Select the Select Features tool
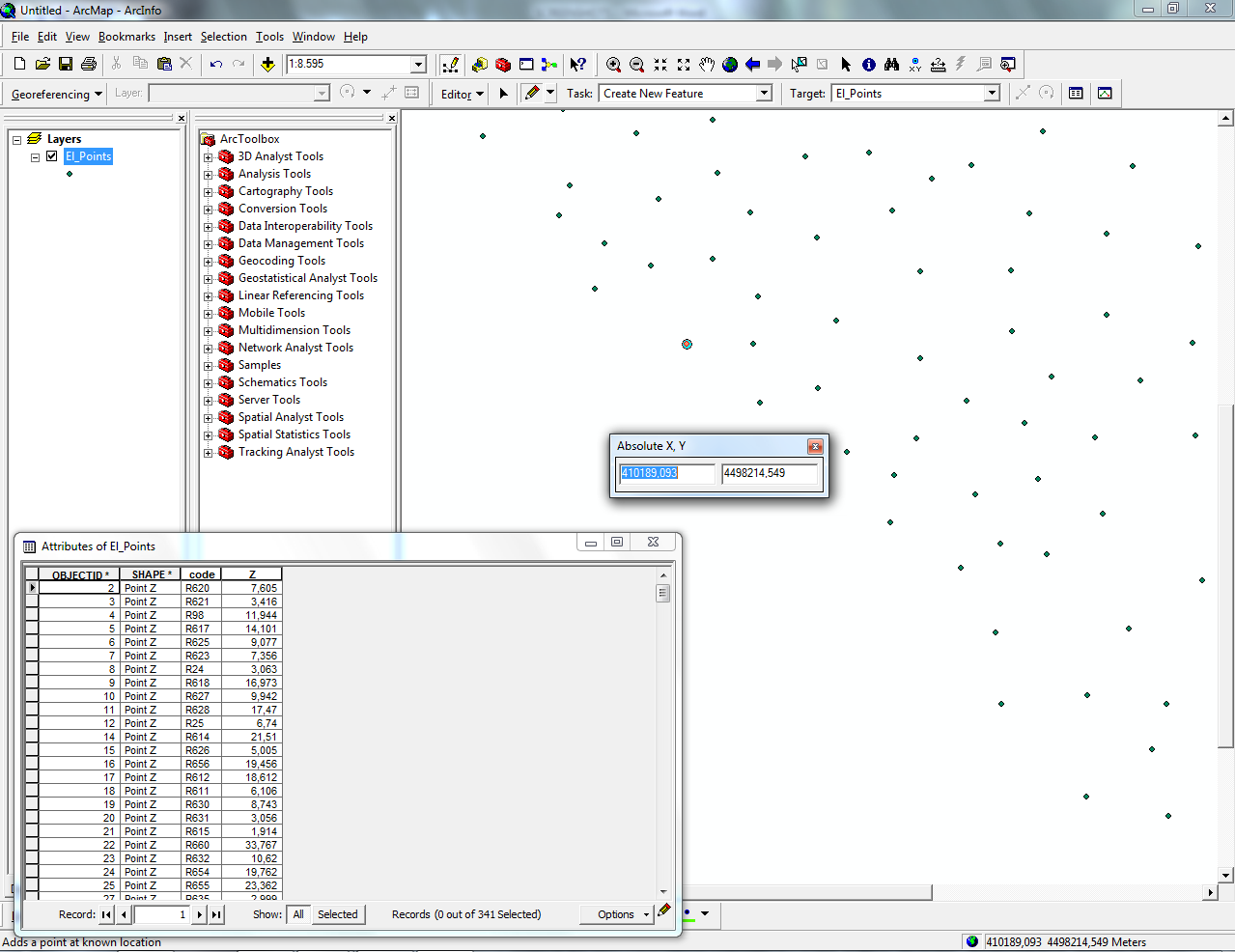Image resolution: width=1235 pixels, height=952 pixels. click(799, 65)
